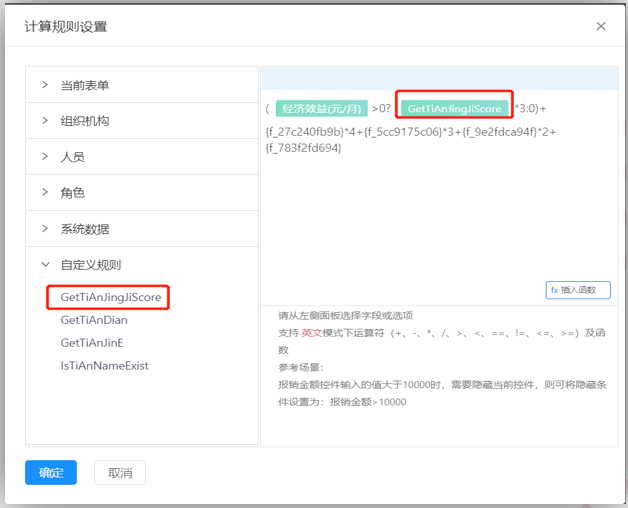Select the IsTiAnNameExist rule

(x=104, y=366)
